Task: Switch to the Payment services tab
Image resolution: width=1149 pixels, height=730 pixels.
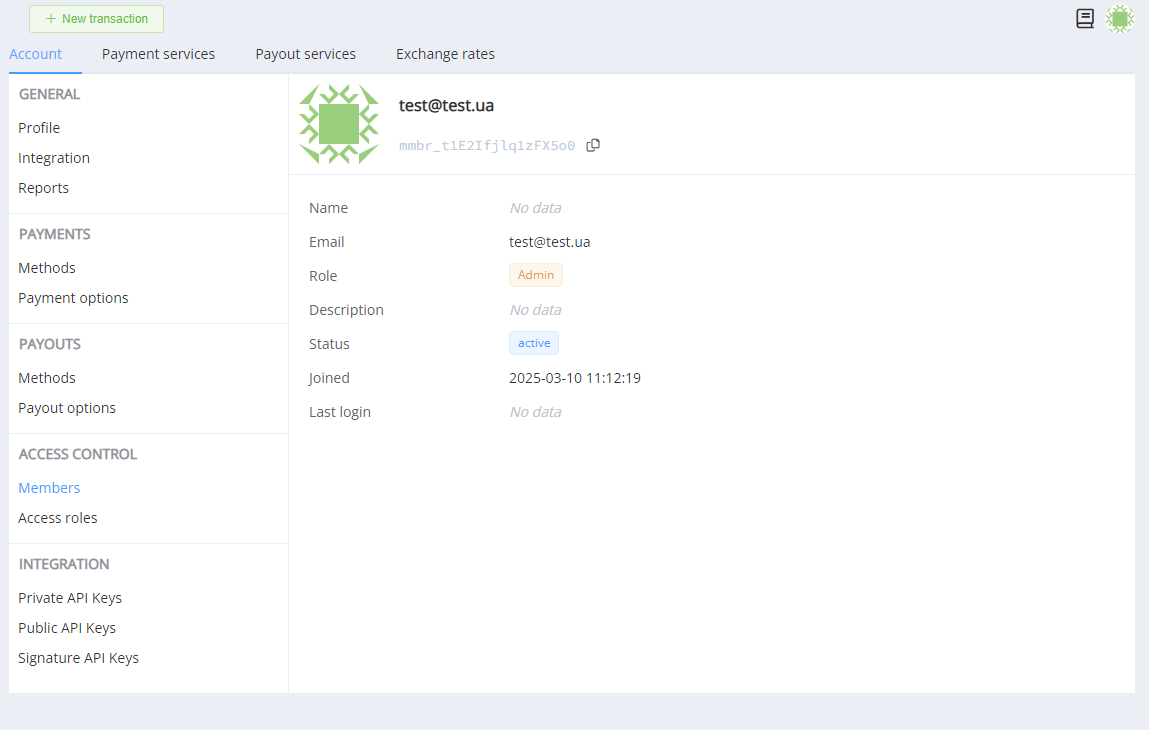Action: pyautogui.click(x=158, y=54)
